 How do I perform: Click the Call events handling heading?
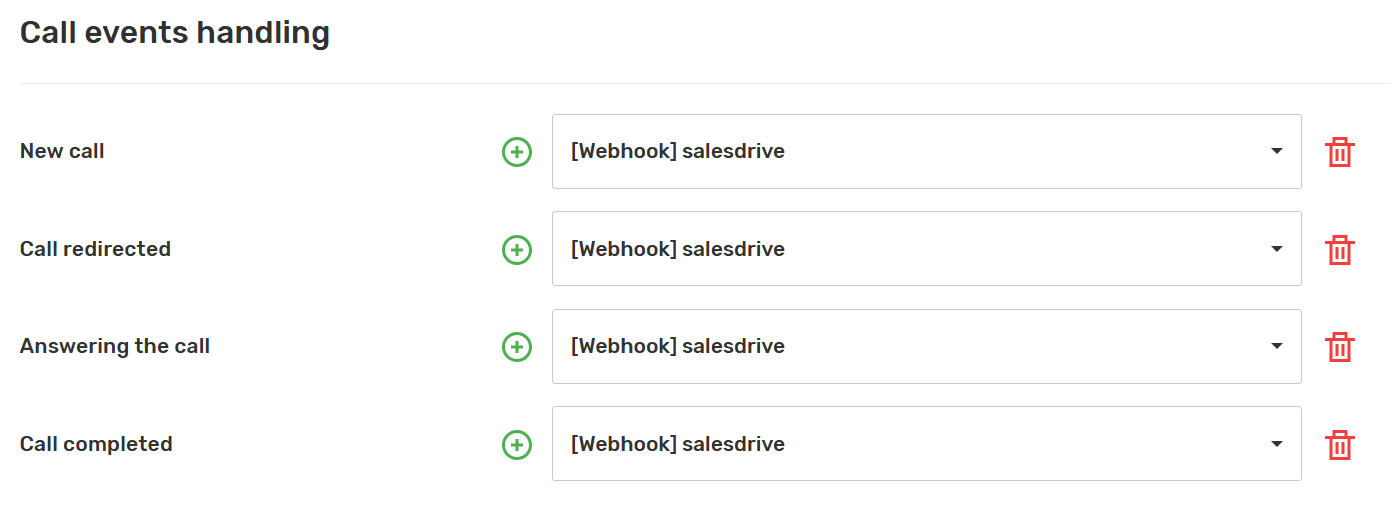tap(175, 33)
